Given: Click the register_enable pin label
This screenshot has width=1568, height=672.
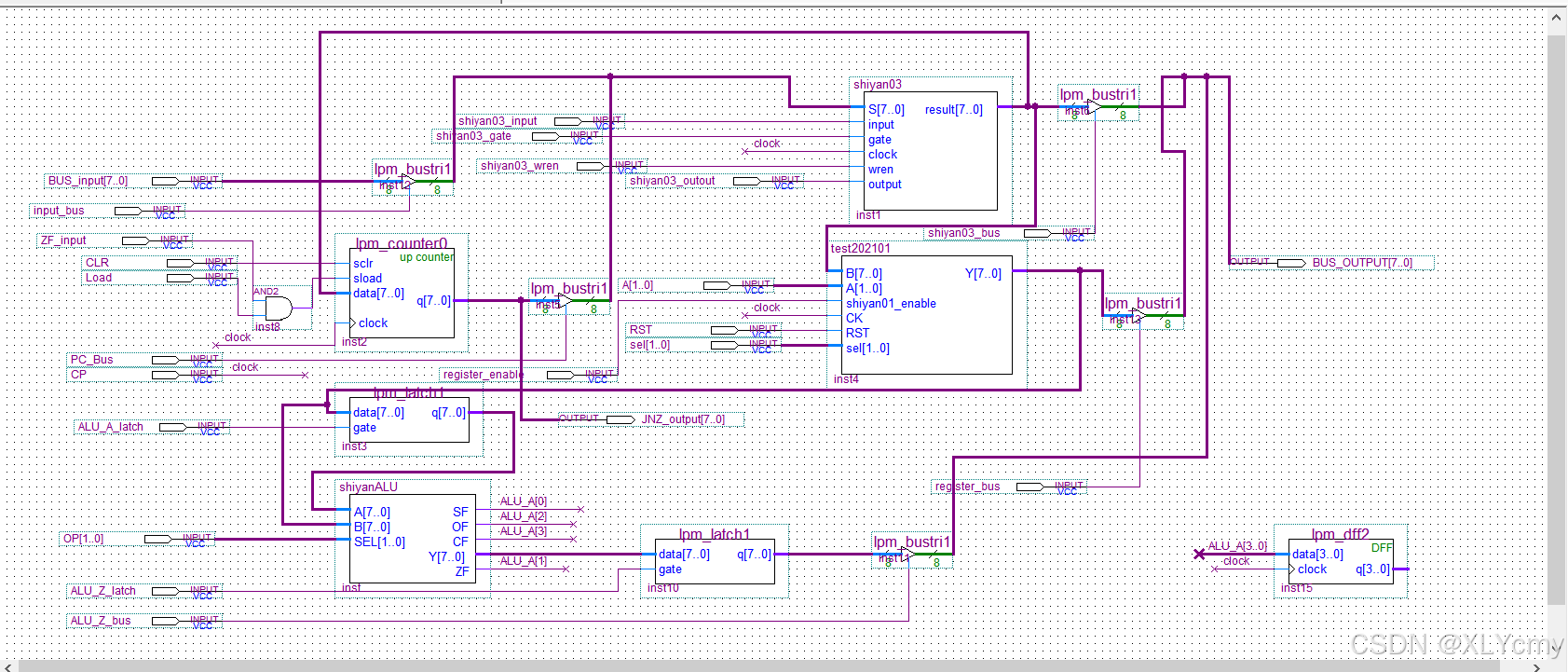Looking at the screenshot, I should 483,375.
